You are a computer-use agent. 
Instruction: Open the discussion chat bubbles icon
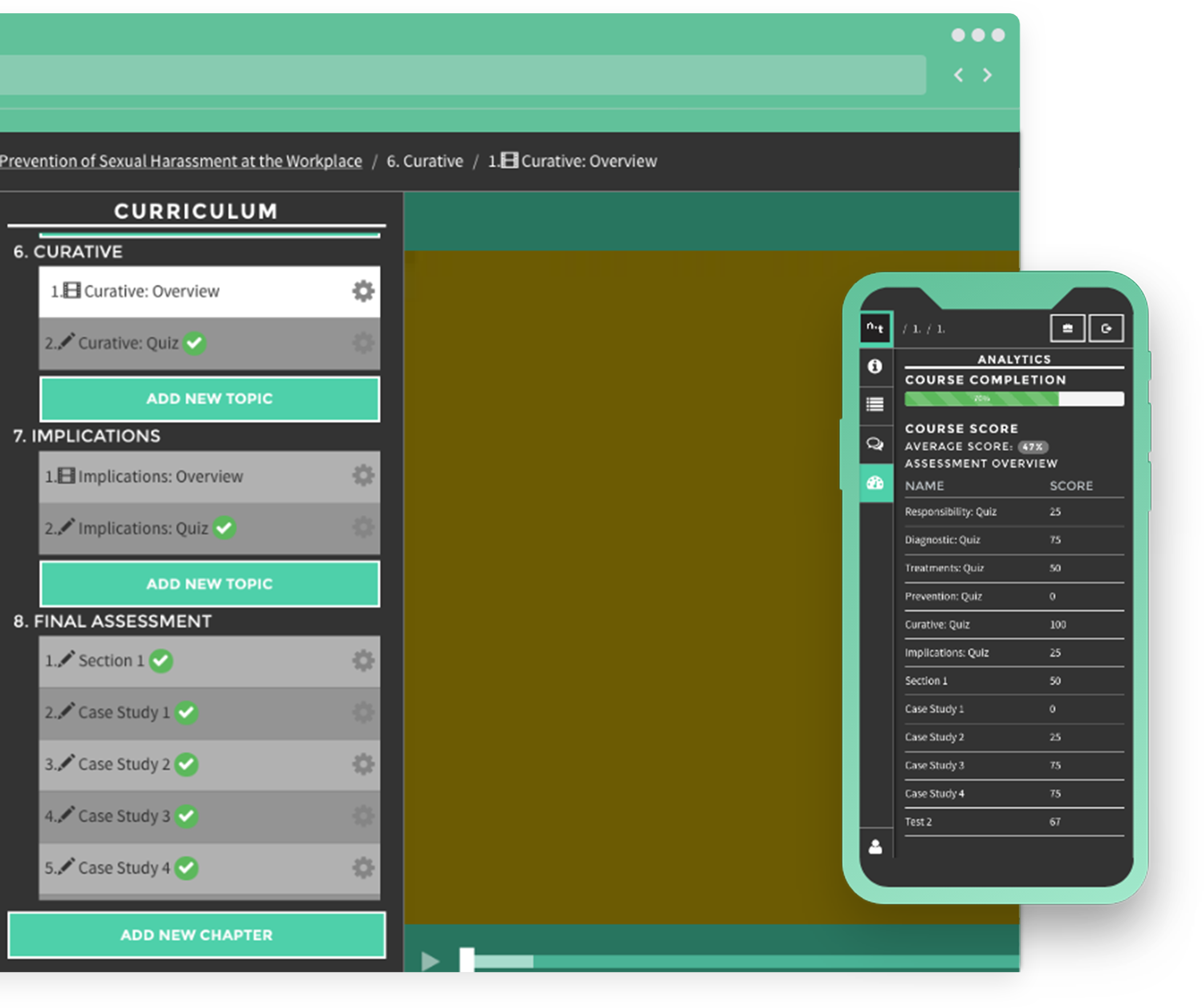click(x=874, y=444)
